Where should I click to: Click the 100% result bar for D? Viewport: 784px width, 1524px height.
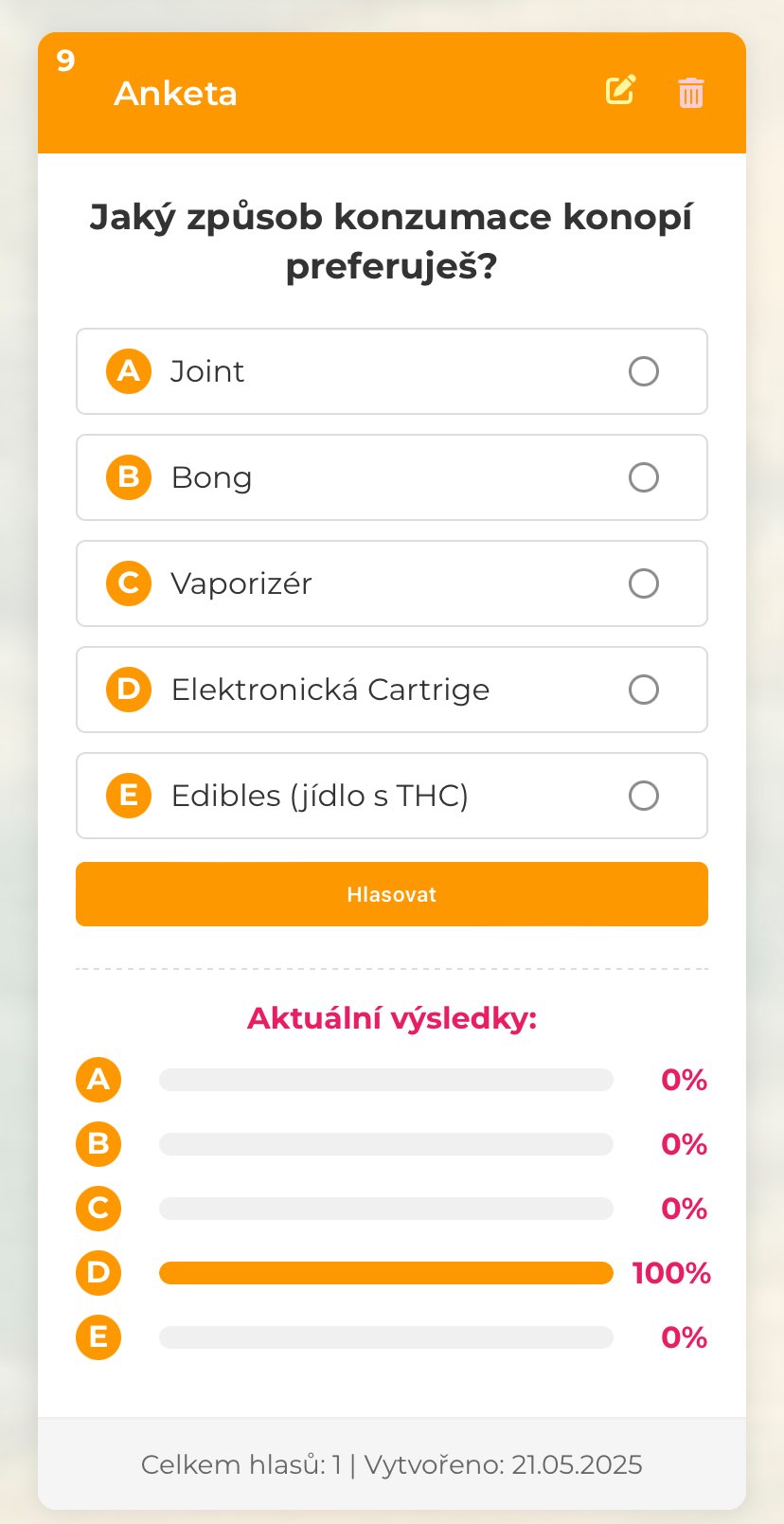[x=386, y=1273]
